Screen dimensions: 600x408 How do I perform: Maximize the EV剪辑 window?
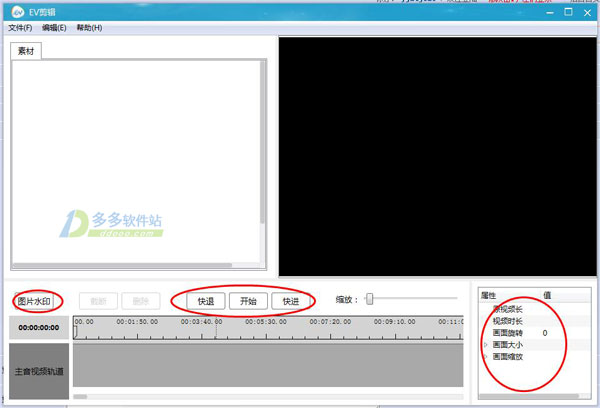tap(569, 12)
